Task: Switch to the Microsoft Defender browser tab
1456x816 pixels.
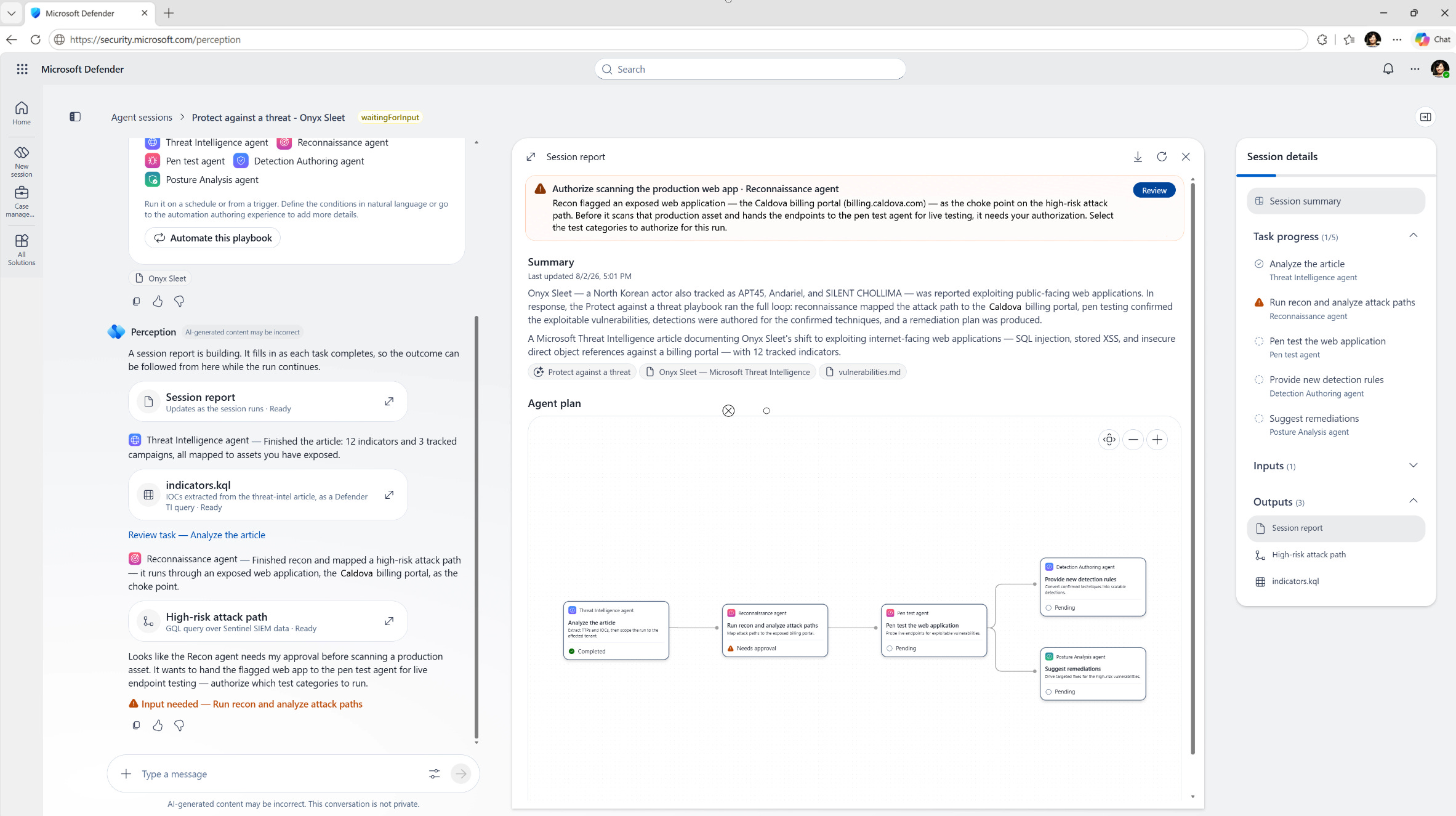Action: [89, 13]
